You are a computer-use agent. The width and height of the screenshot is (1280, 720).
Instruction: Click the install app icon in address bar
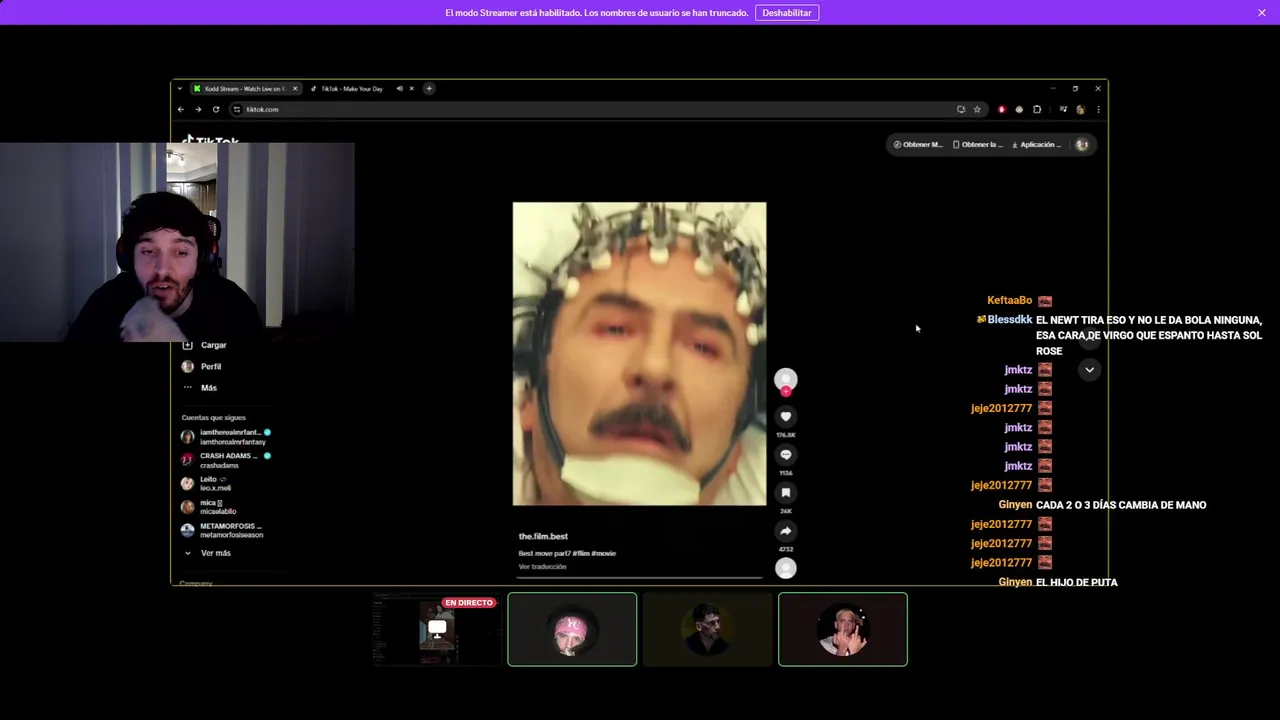[961, 109]
